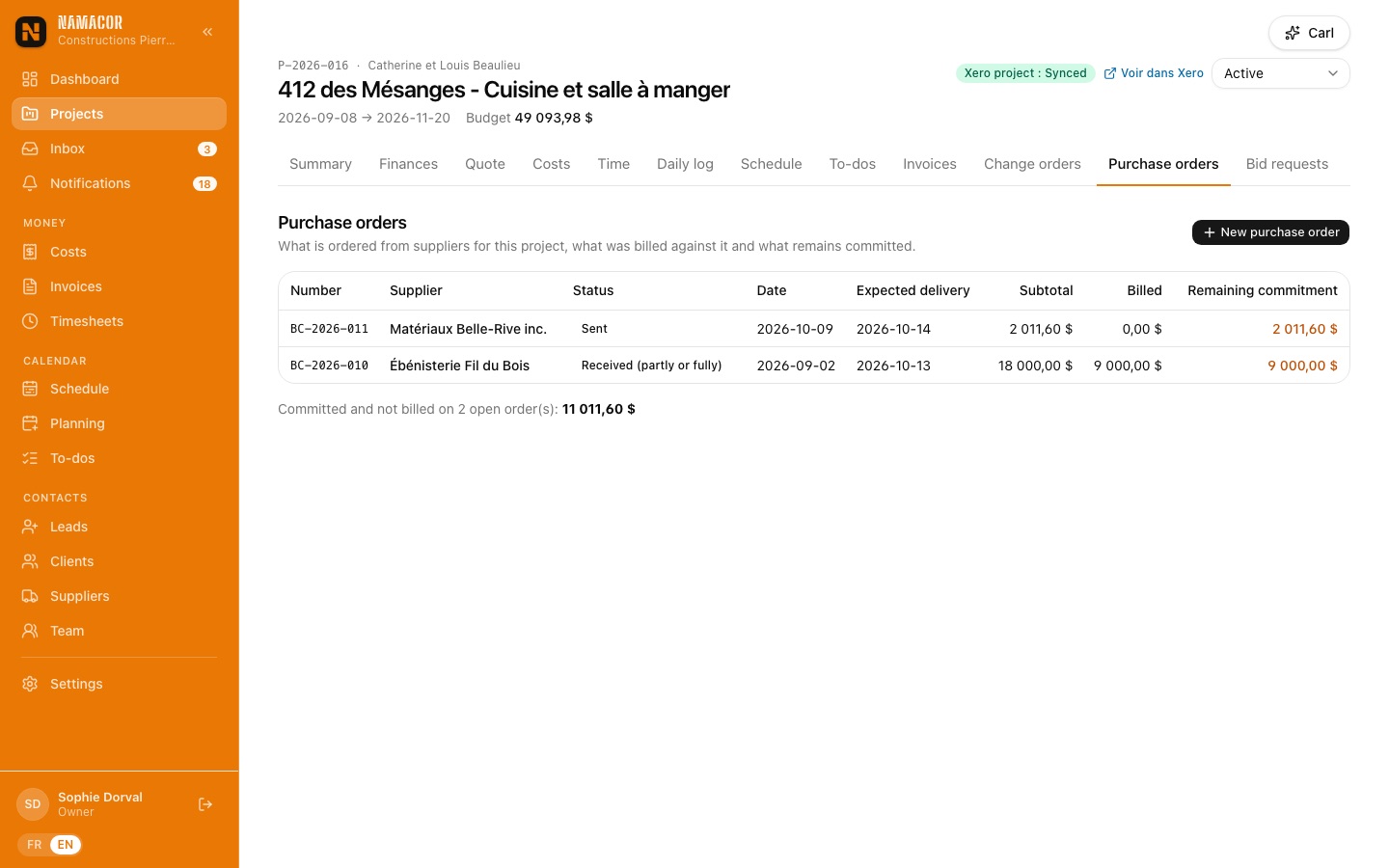Open Team via its users icon

tap(30, 631)
